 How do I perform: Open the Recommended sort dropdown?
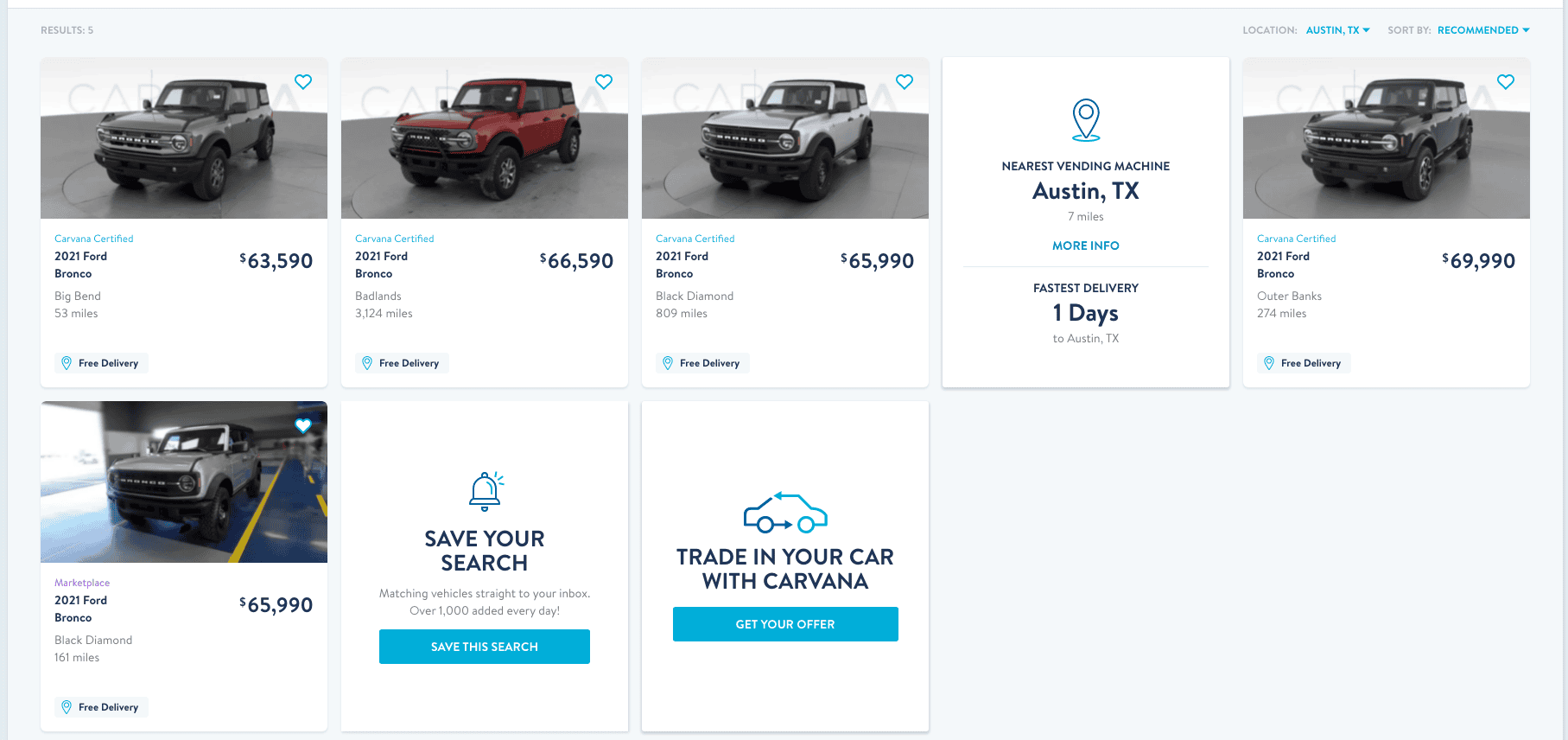(1482, 29)
